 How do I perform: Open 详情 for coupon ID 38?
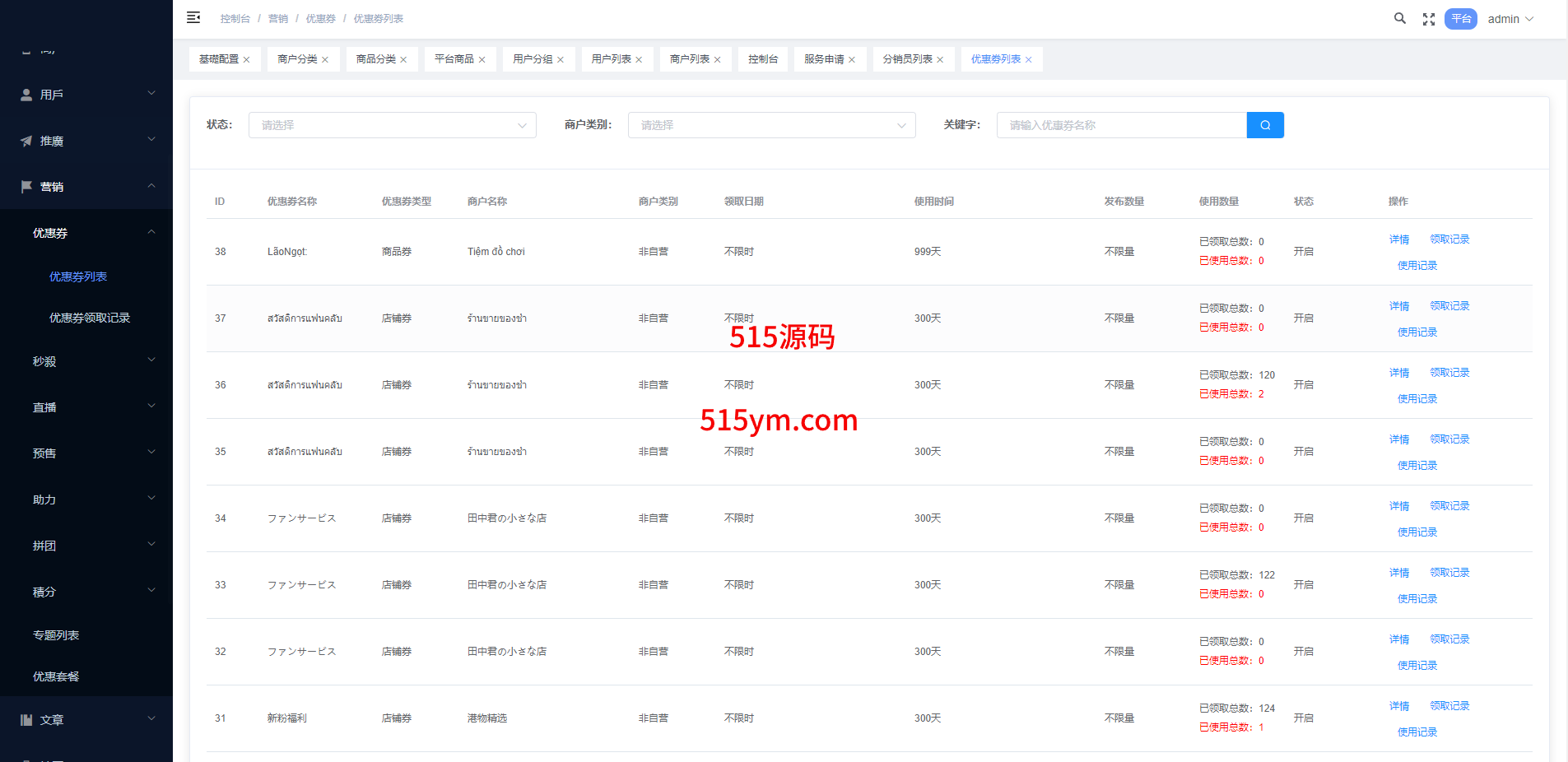(1399, 239)
